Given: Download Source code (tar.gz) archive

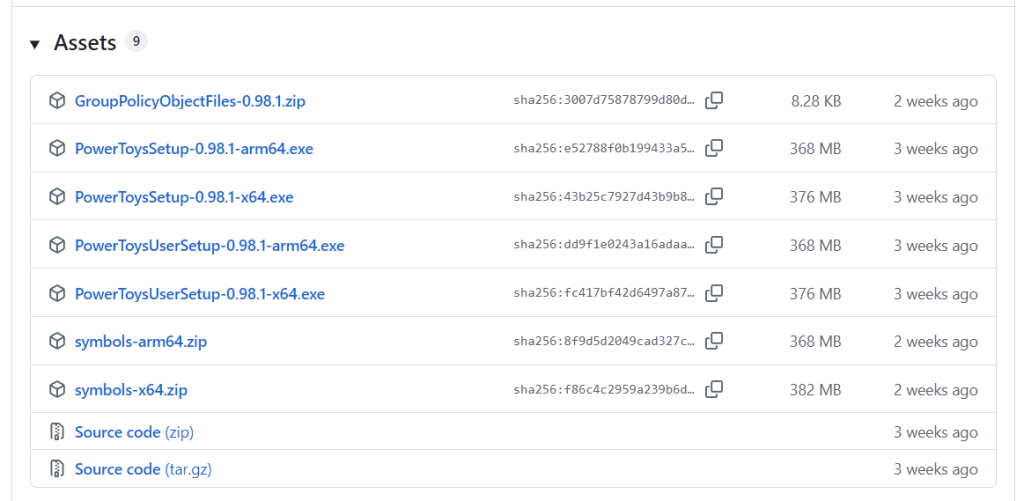Looking at the screenshot, I should [143, 469].
